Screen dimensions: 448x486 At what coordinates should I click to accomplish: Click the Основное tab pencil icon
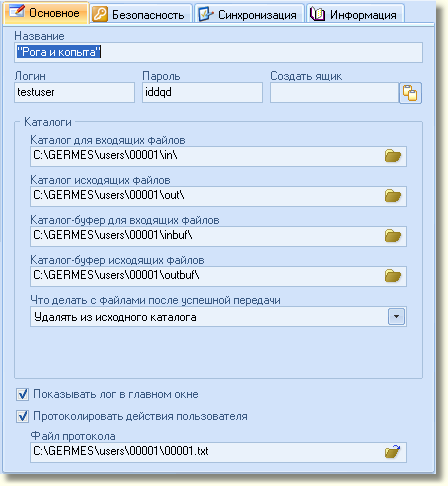(17, 11)
